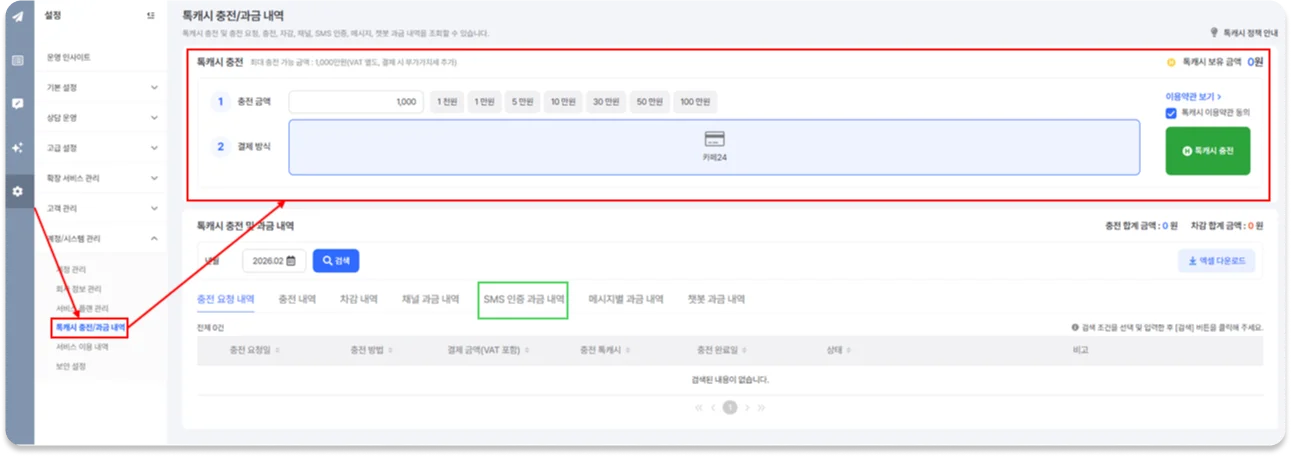Add 5만원 quick amount
1291x456 pixels.
[523, 102]
